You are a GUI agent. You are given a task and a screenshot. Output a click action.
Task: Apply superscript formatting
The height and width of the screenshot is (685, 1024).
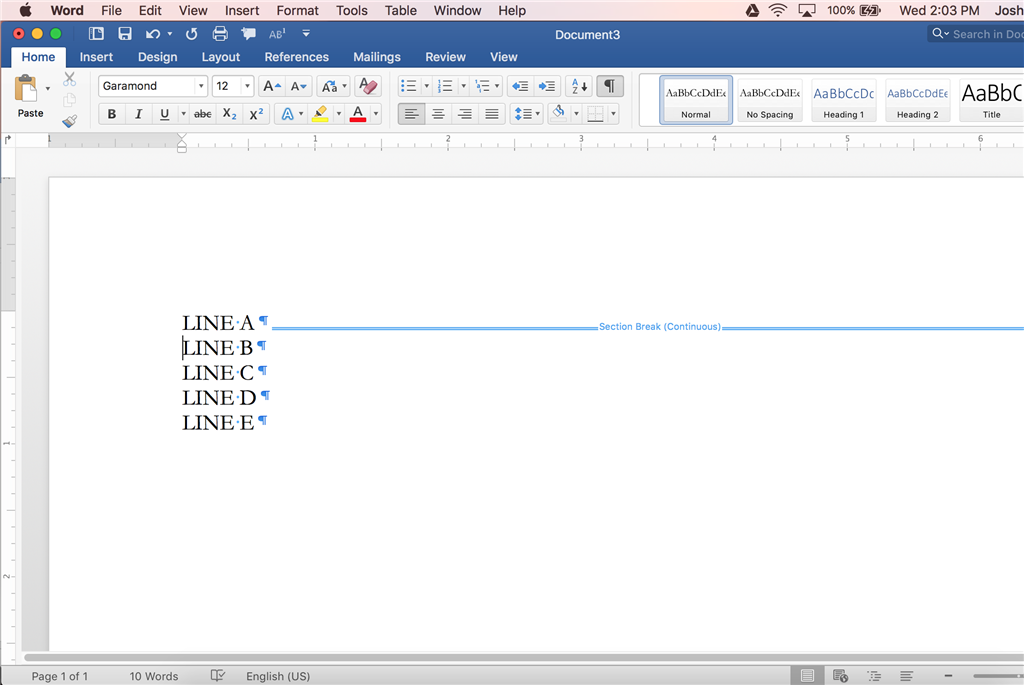coord(256,114)
